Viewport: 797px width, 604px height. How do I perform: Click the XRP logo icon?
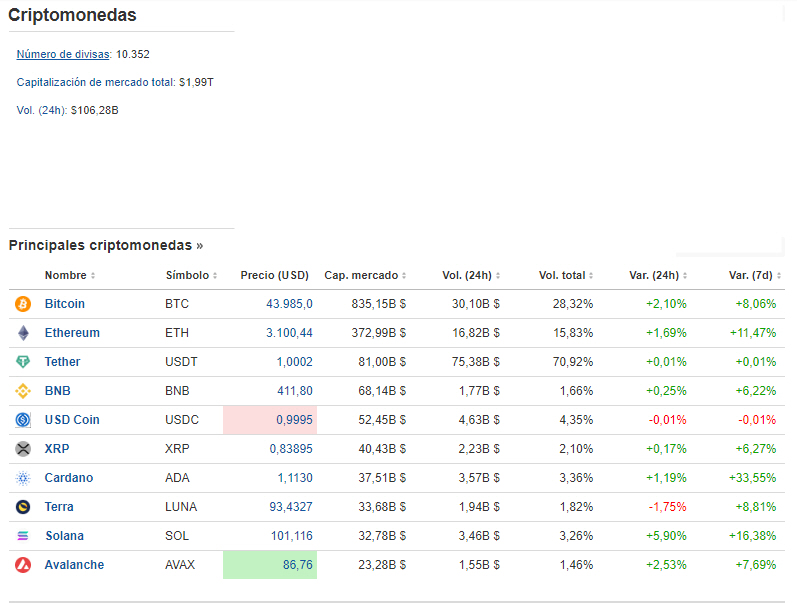pos(23,449)
